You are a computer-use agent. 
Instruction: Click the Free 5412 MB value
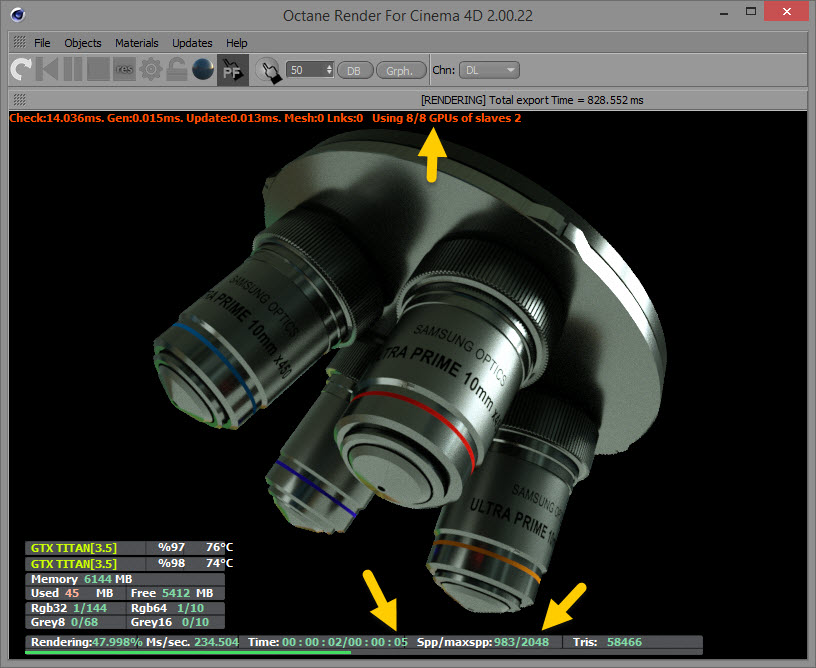click(x=176, y=593)
